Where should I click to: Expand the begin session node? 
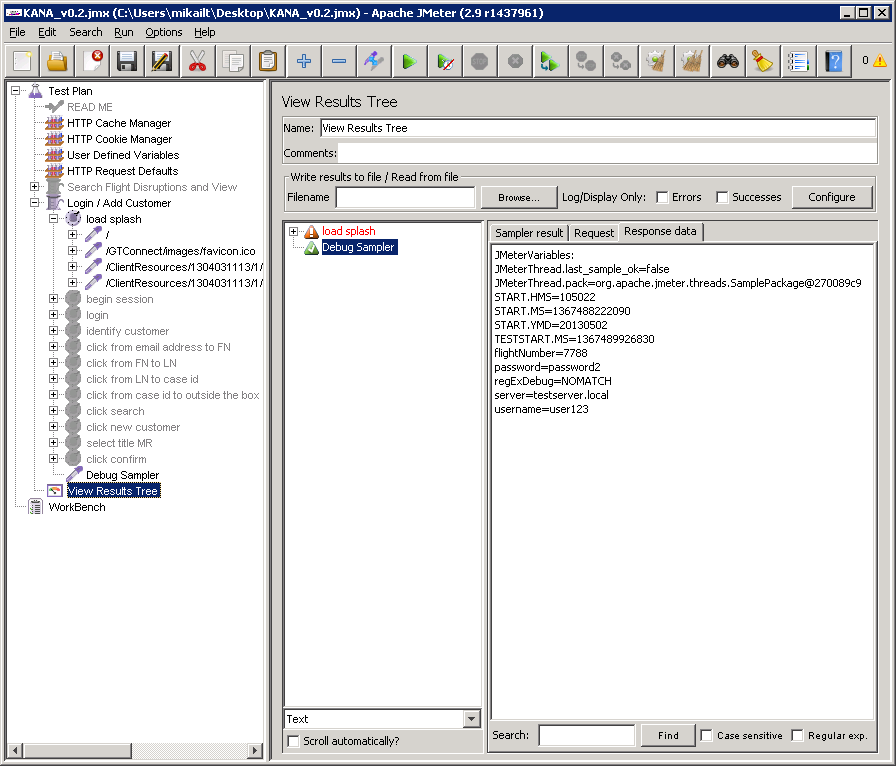click(x=53, y=298)
